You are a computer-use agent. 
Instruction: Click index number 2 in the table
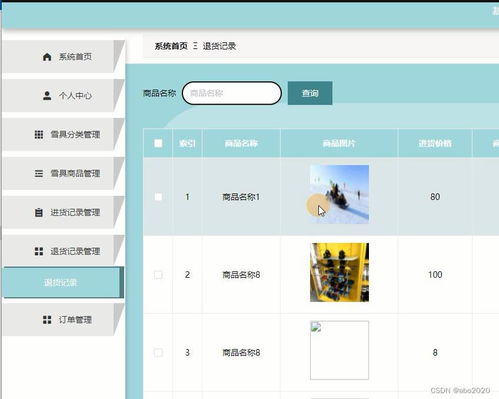coord(187,275)
